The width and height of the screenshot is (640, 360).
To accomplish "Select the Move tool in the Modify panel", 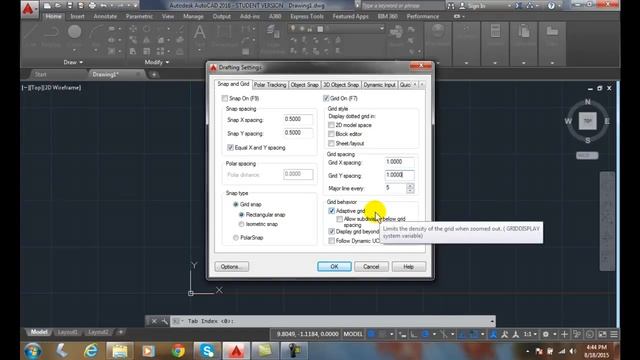I will pos(133,29).
